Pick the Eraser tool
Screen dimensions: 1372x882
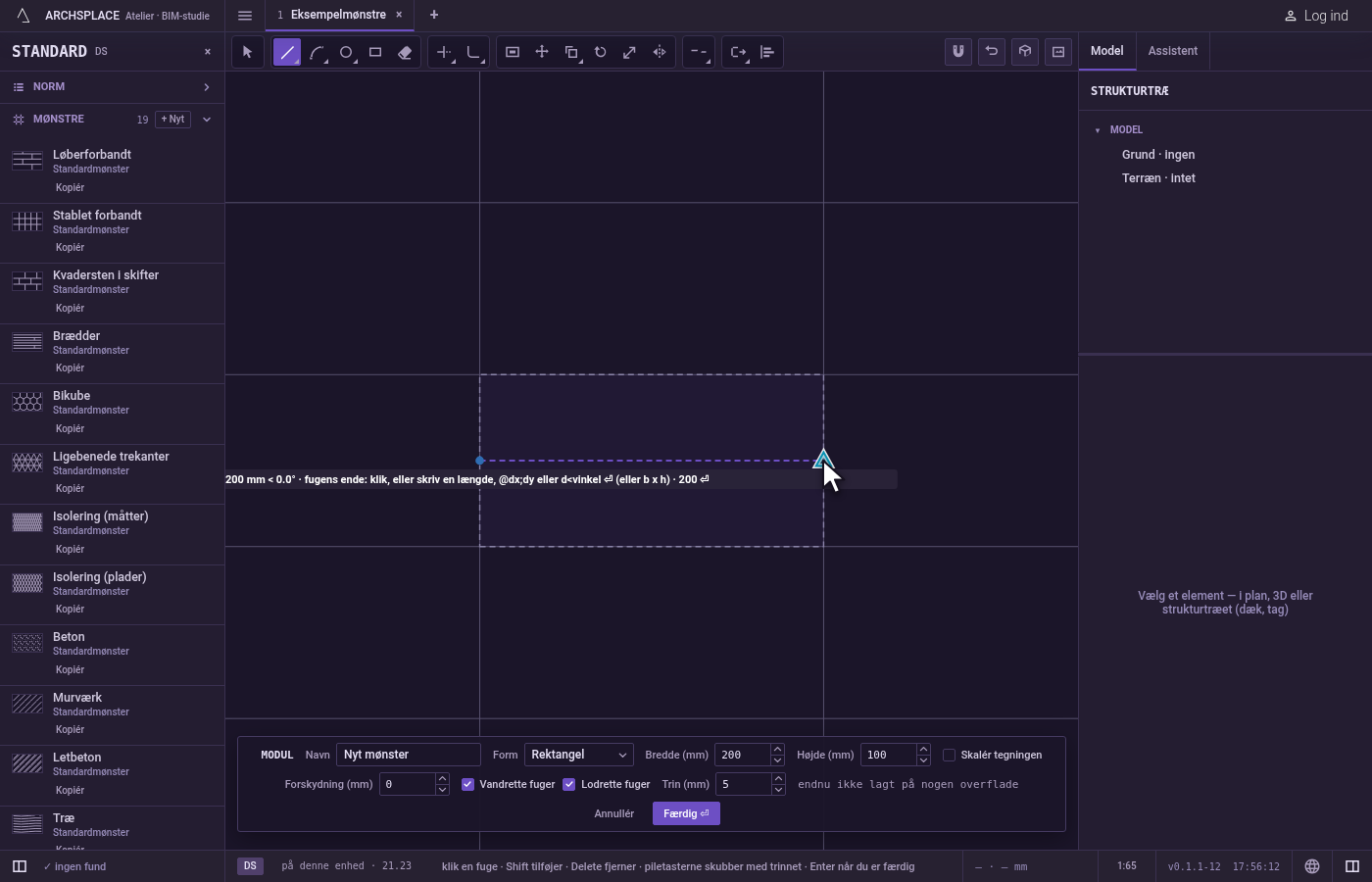(405, 52)
